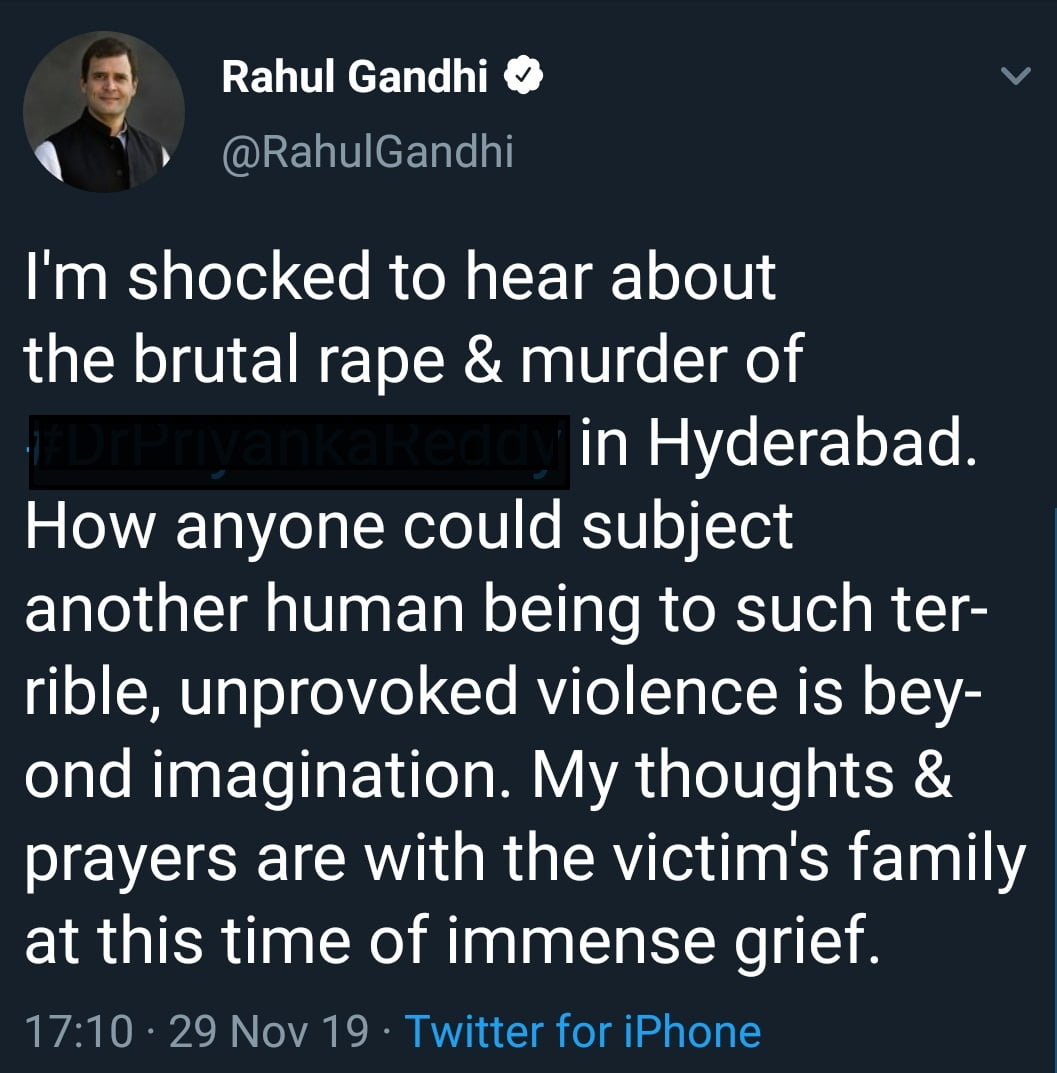Click the phrase "another human being"
1057x1073 pixels.
coord(332,609)
